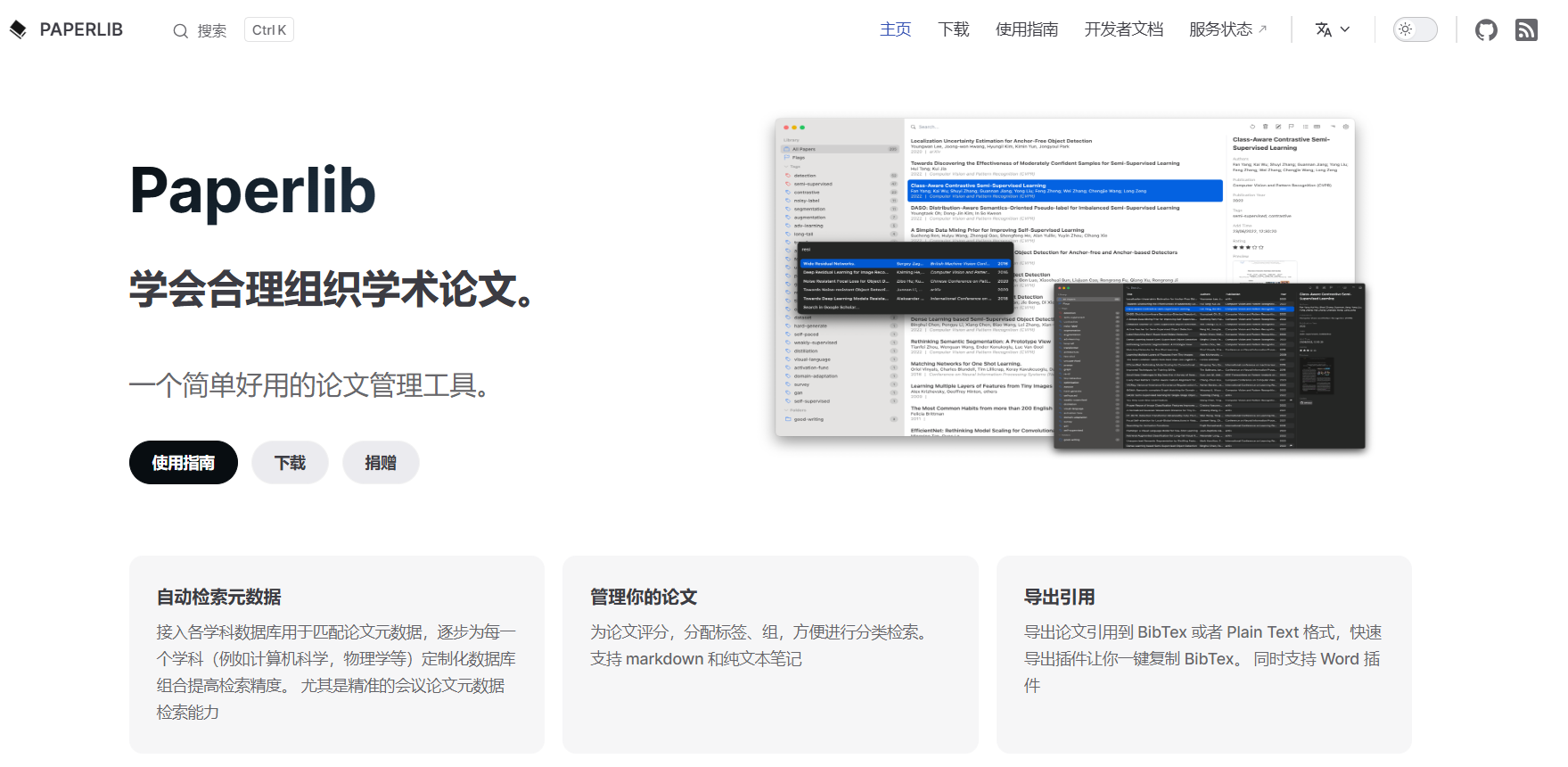Viewport: 1568px width, 767px height.
Task: Click the large Paperlib hero title
Action: pos(252,191)
